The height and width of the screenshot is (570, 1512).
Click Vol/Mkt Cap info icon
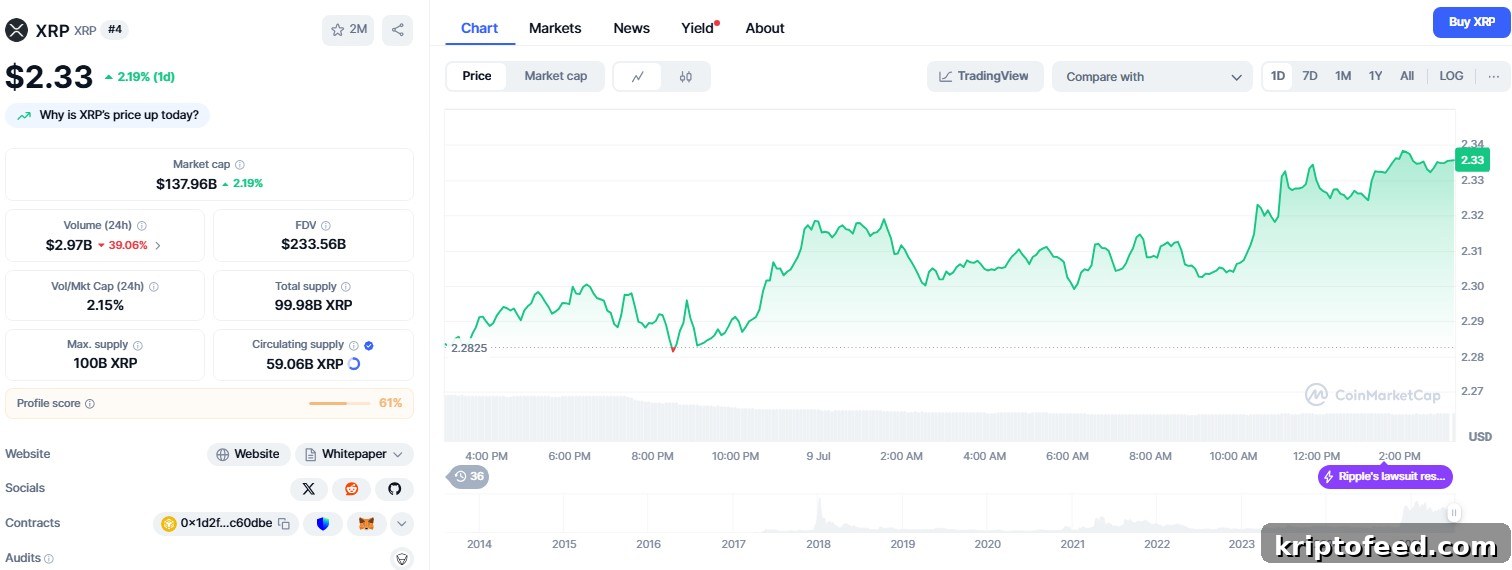pos(154,287)
